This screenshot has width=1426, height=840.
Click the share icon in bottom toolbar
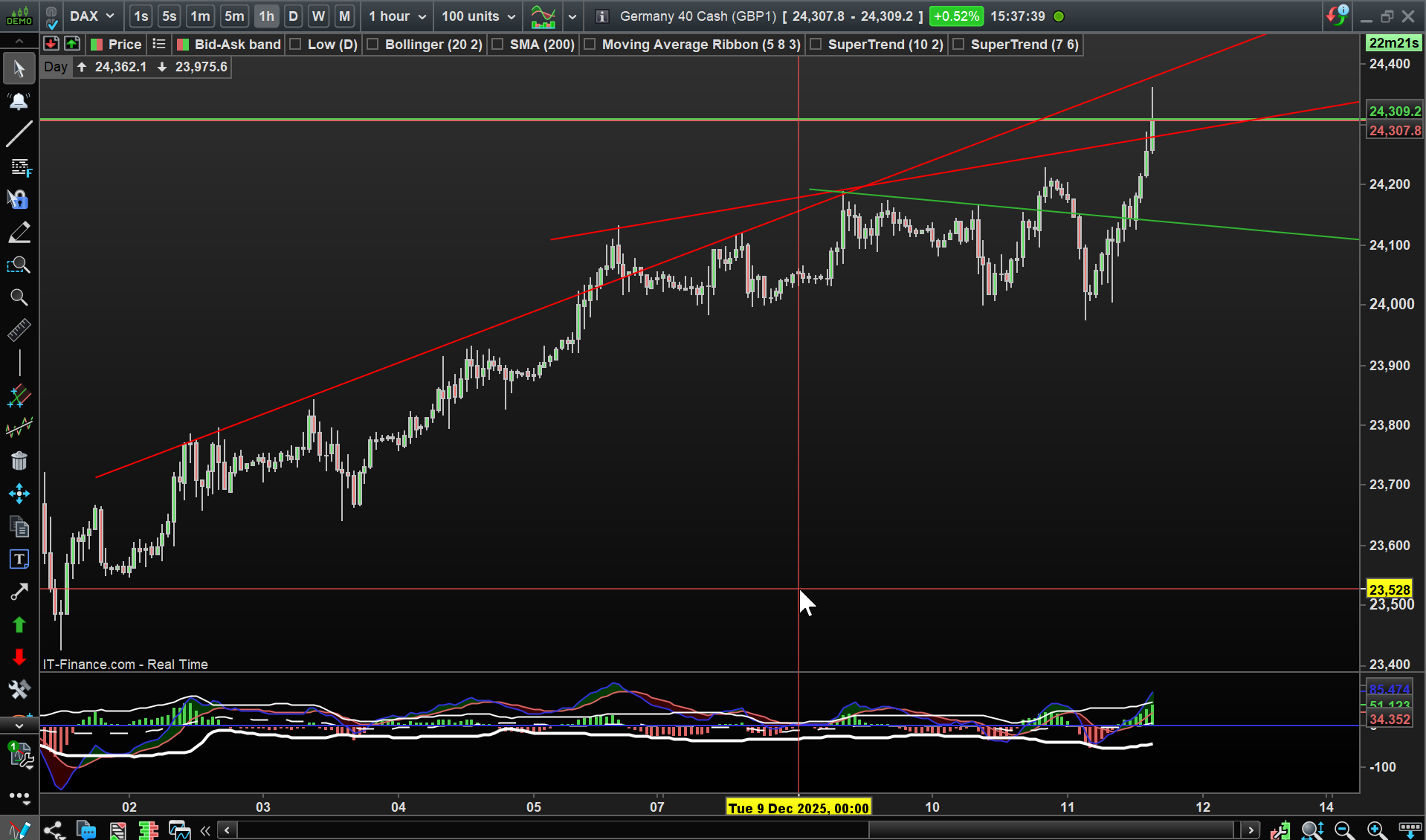pos(53,830)
